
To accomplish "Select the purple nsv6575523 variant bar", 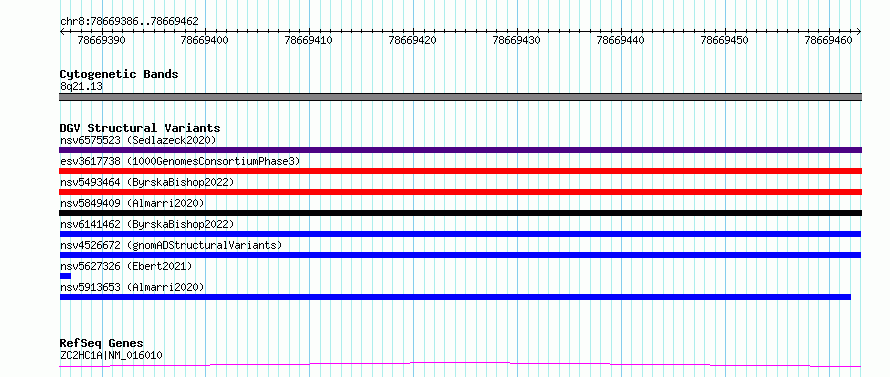I will [460, 150].
